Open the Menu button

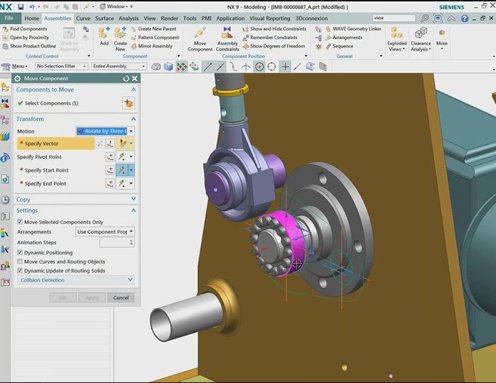[16, 66]
